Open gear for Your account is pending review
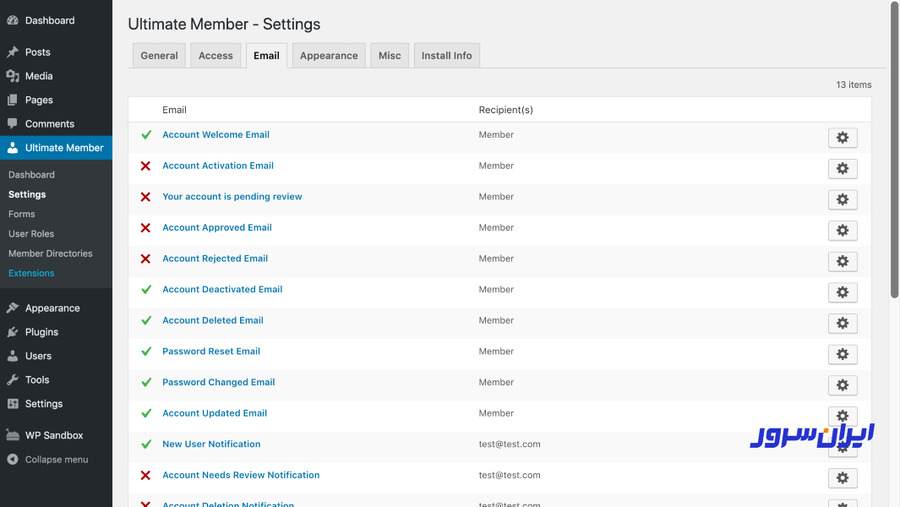This screenshot has height=507, width=900. pyautogui.click(x=842, y=200)
